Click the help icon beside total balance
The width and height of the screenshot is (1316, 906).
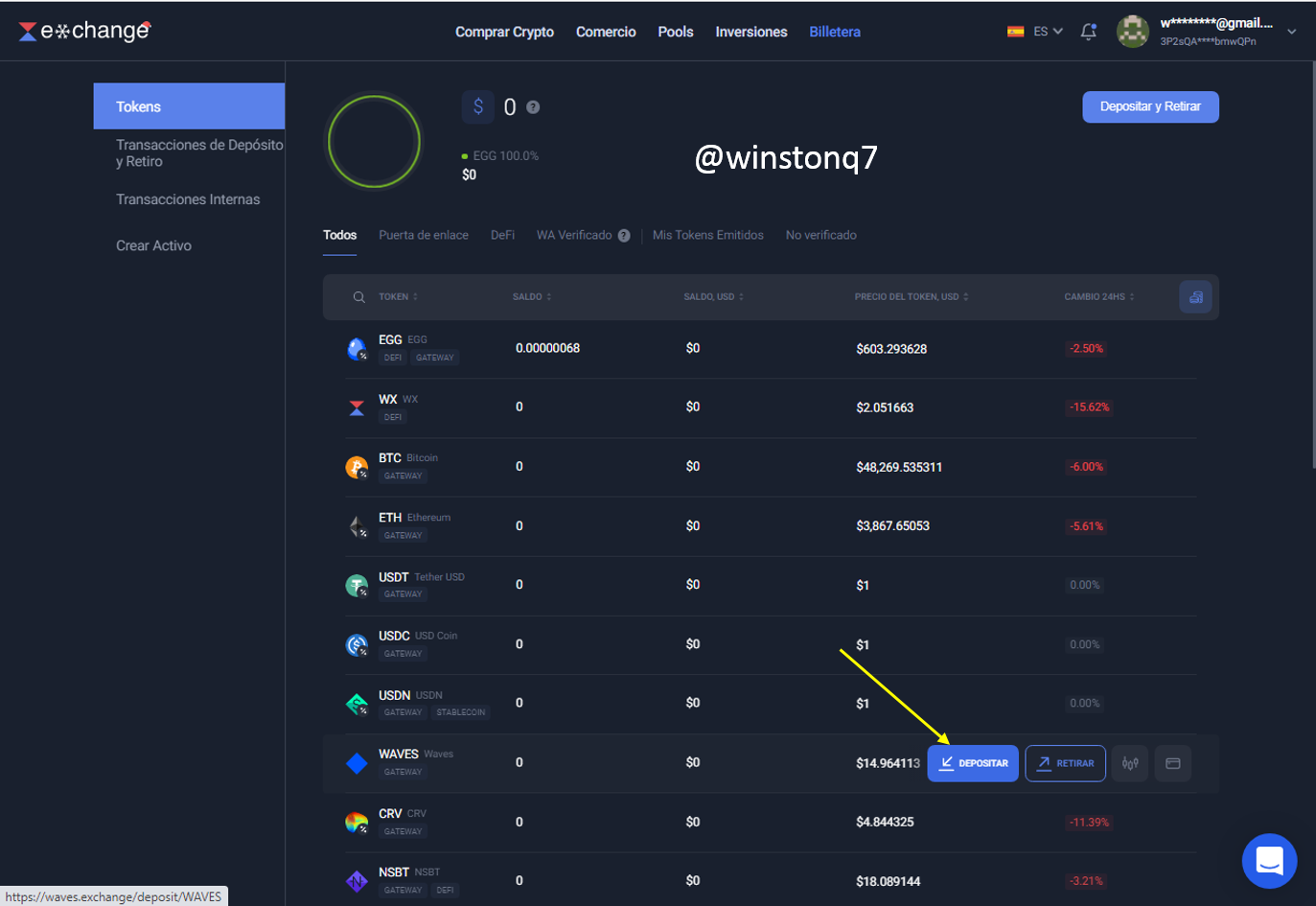pyautogui.click(x=533, y=107)
